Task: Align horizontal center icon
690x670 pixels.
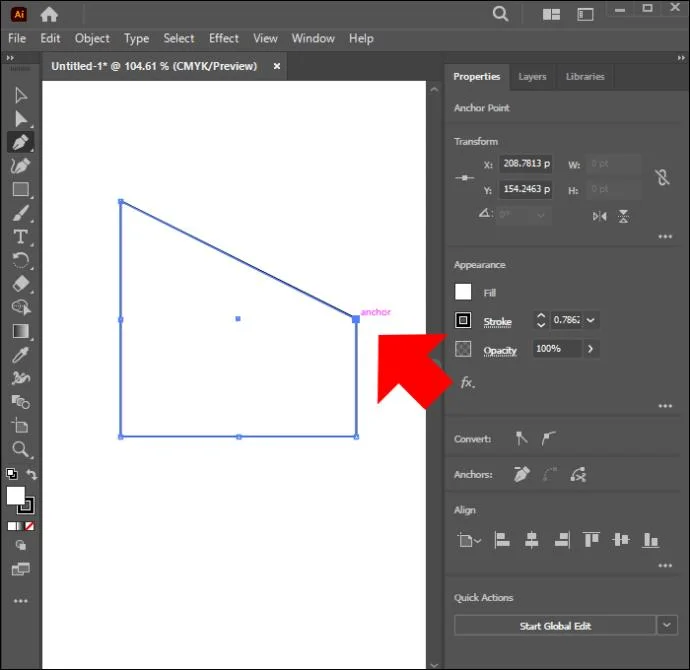Action: tap(532, 540)
